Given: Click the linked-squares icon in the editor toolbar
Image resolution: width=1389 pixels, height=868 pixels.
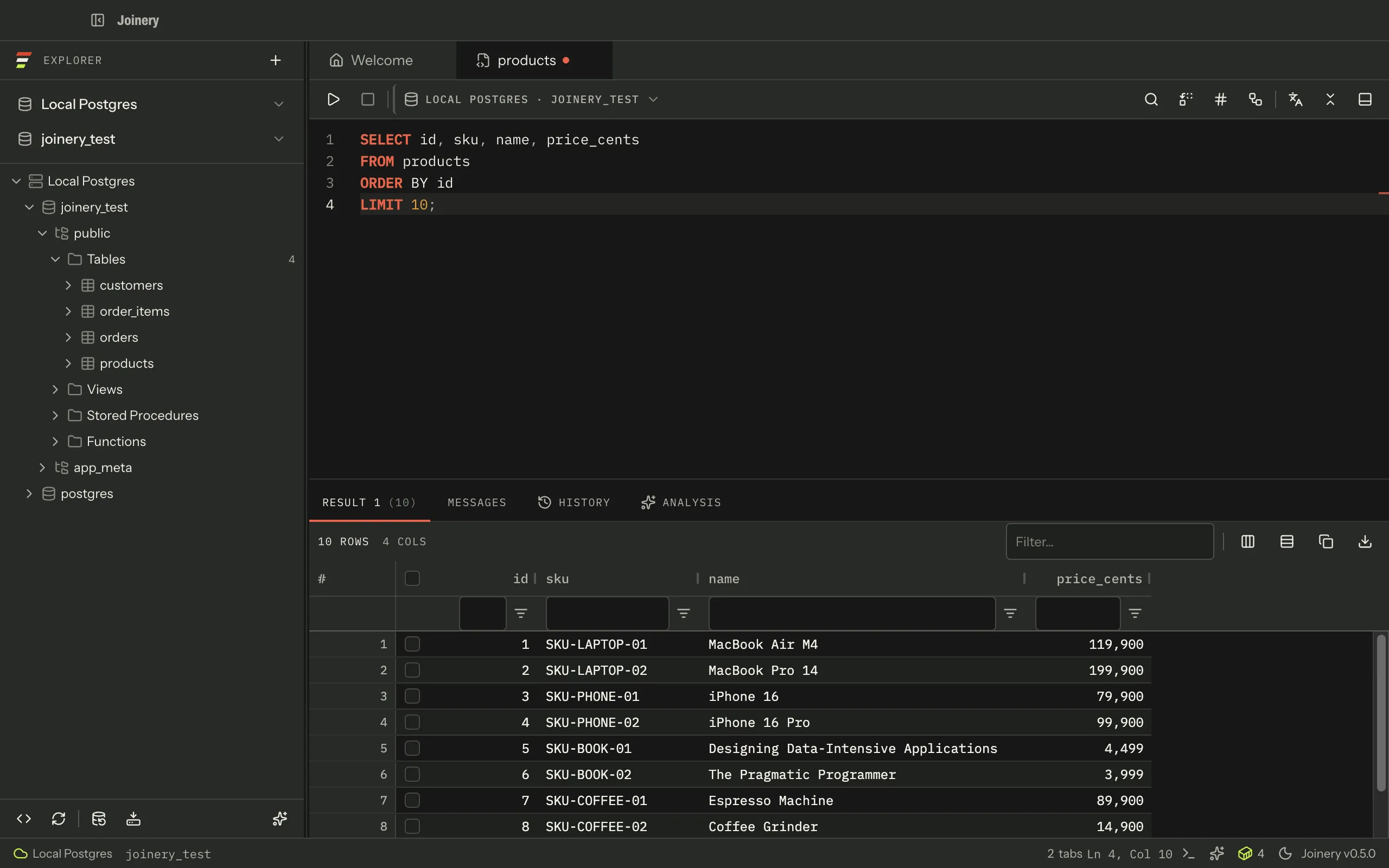Looking at the screenshot, I should click(x=1256, y=99).
